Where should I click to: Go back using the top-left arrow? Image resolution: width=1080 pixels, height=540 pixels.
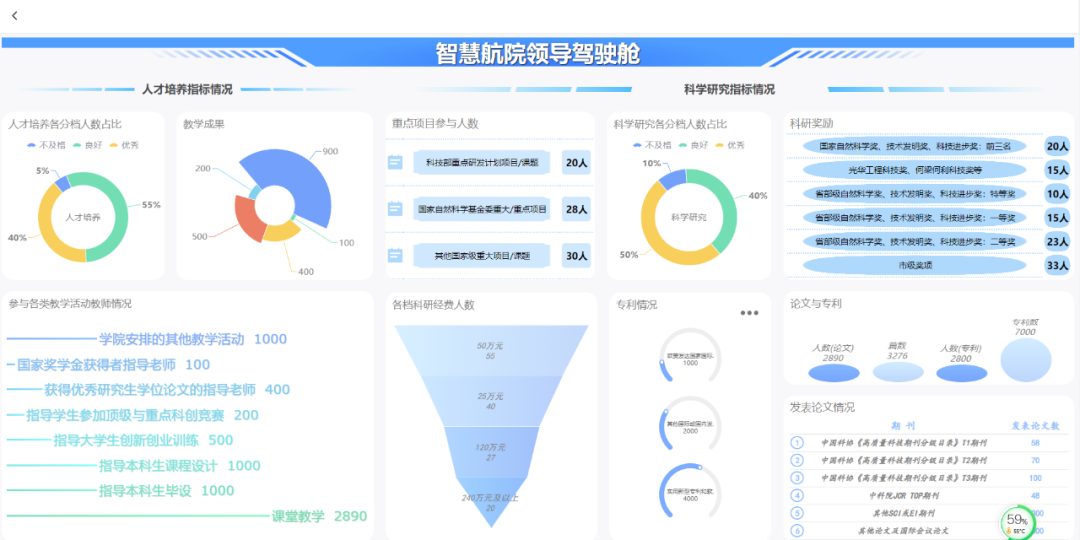pos(14,16)
